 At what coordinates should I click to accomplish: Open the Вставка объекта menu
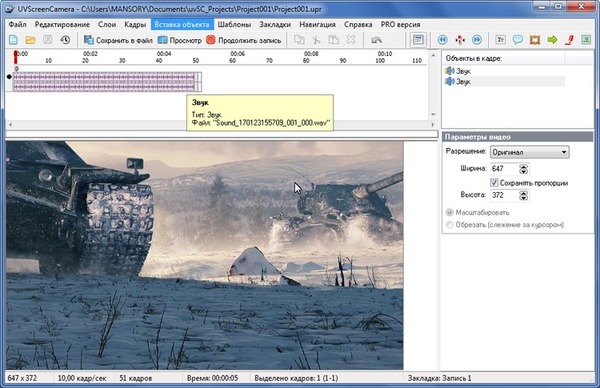[182, 24]
